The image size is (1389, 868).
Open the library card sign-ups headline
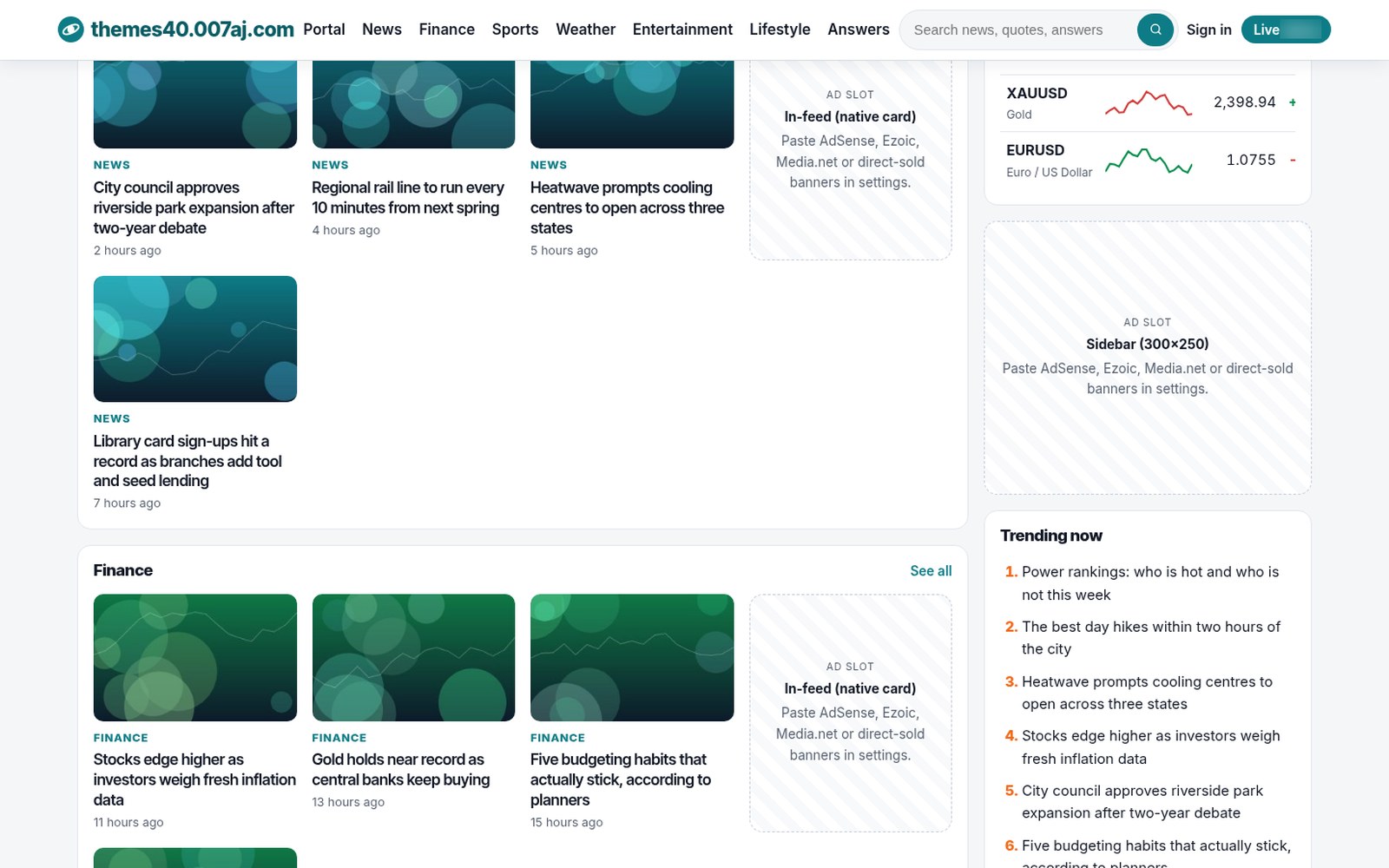[x=188, y=461]
